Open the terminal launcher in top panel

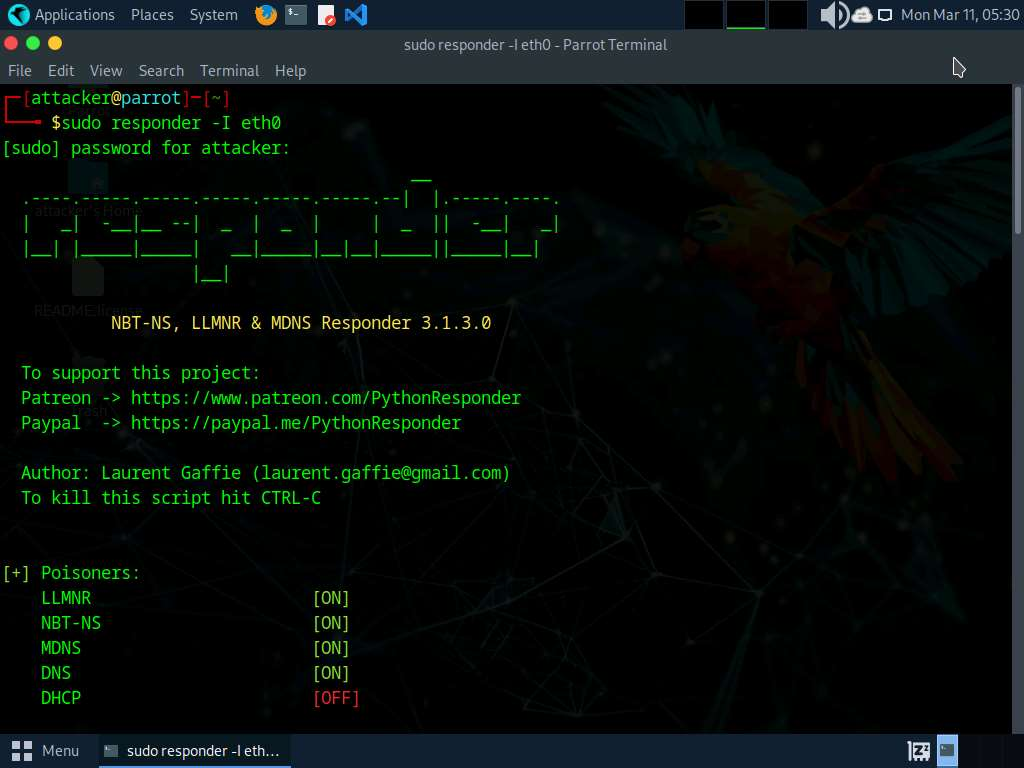point(295,15)
